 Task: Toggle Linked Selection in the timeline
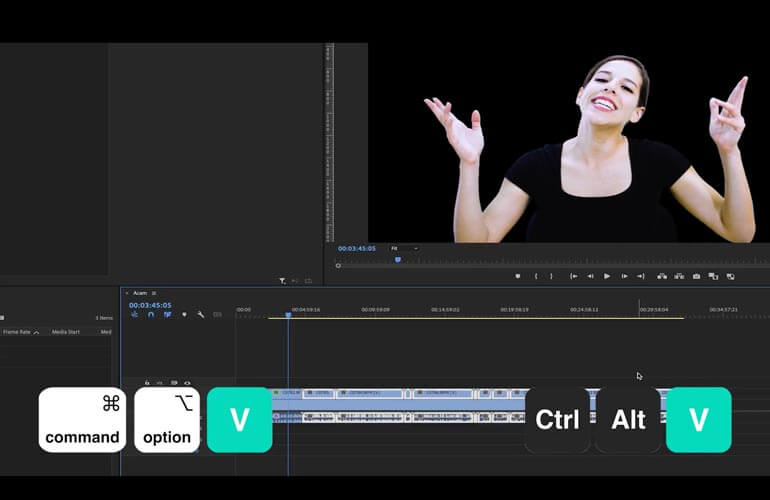pyautogui.click(x=167, y=314)
